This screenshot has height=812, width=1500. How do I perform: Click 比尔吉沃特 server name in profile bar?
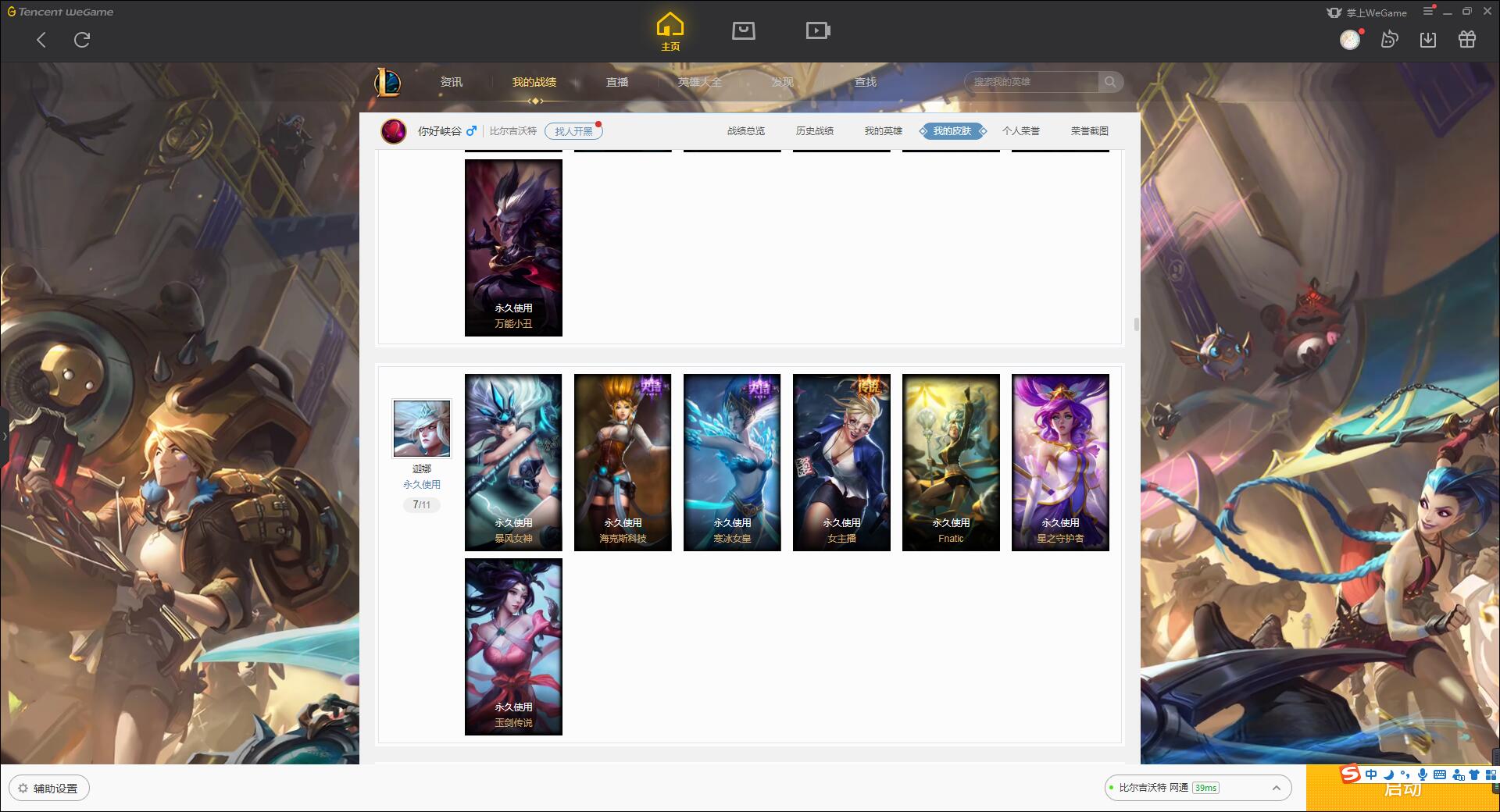(x=512, y=131)
